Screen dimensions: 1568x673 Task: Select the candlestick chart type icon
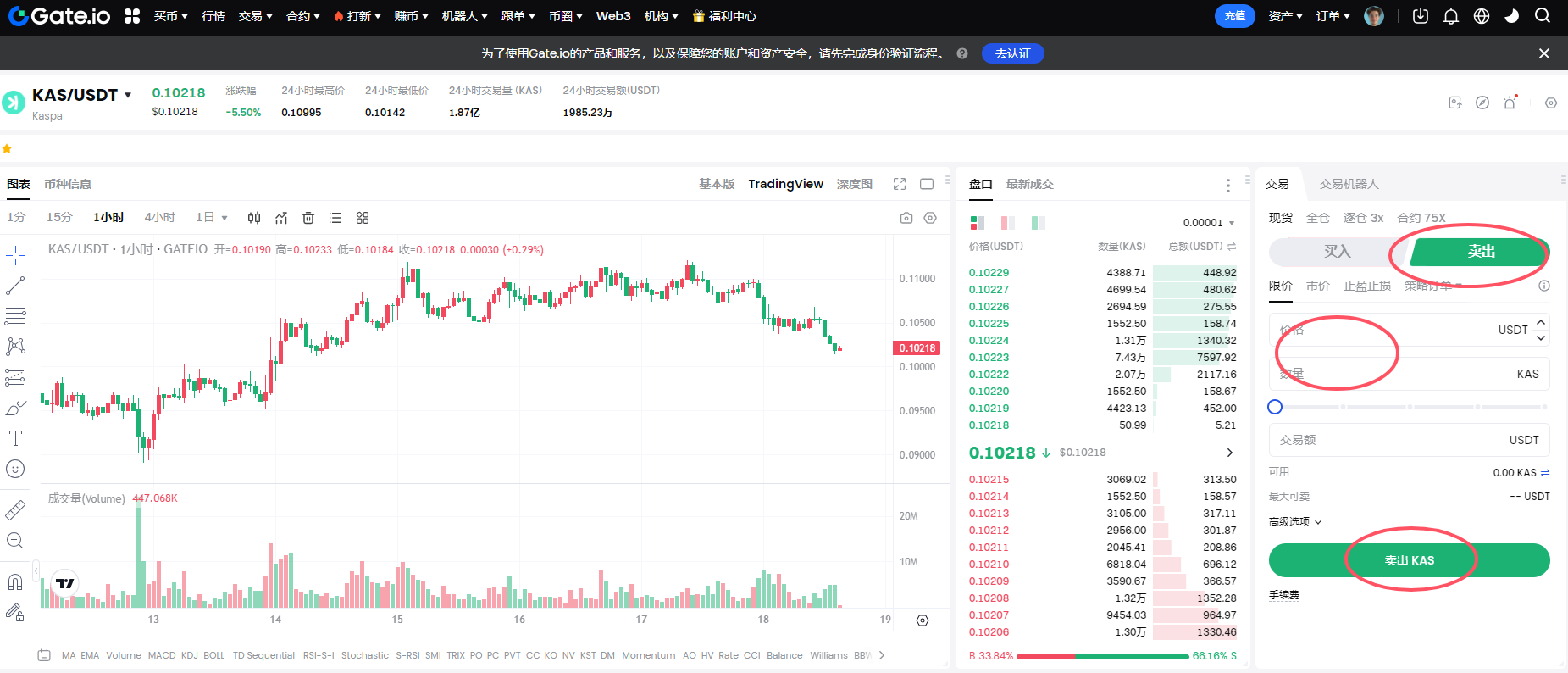(254, 218)
